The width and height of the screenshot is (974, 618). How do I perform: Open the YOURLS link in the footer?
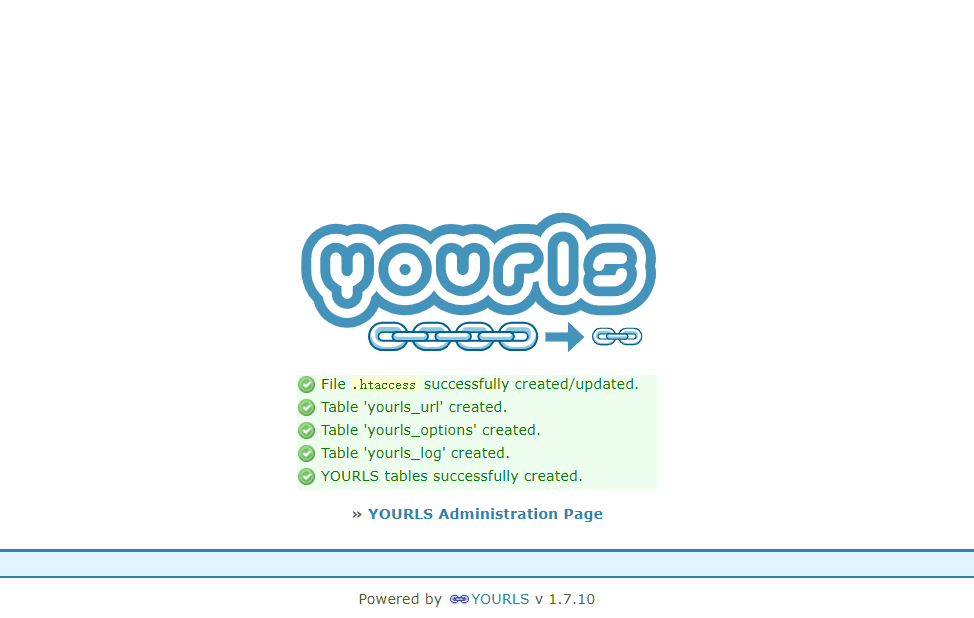500,599
